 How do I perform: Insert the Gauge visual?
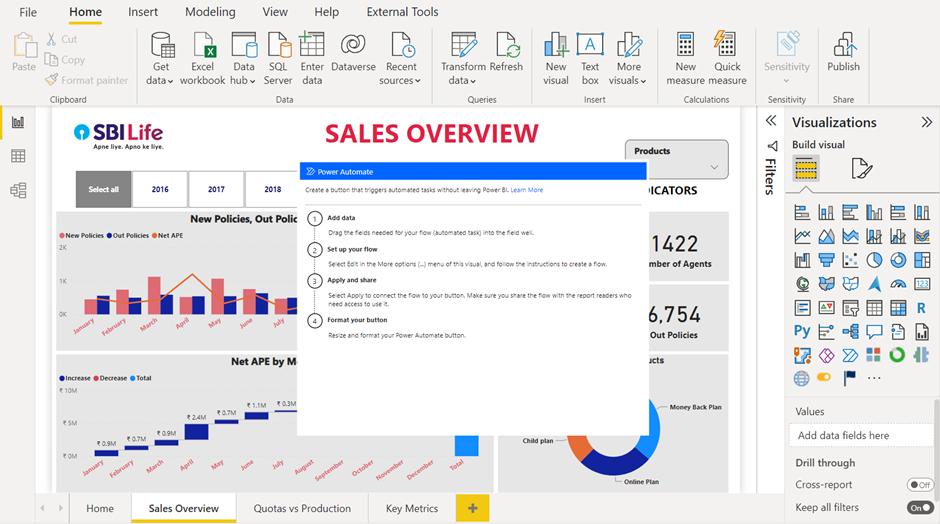[x=898, y=284]
